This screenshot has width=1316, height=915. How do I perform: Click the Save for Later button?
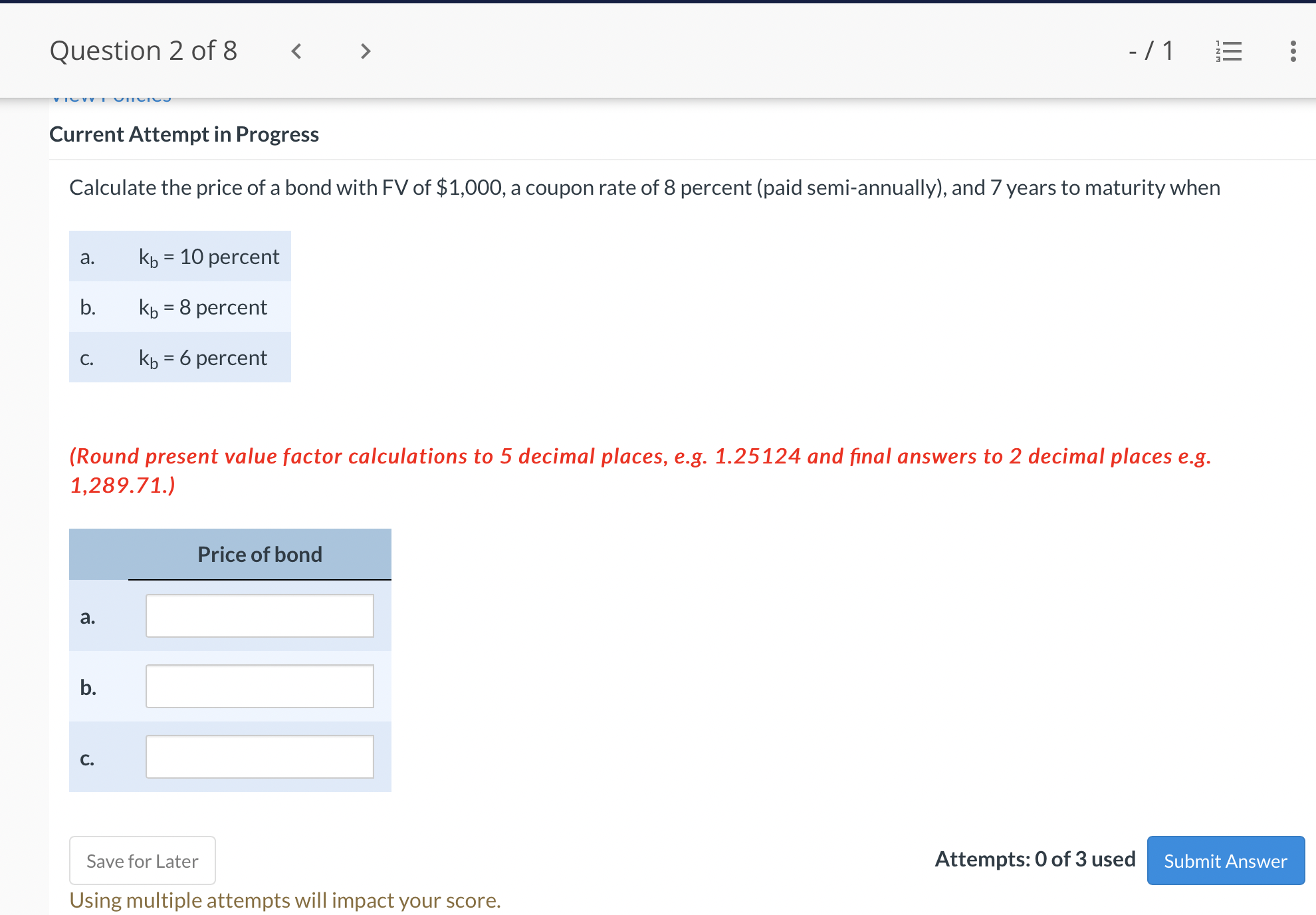point(142,860)
